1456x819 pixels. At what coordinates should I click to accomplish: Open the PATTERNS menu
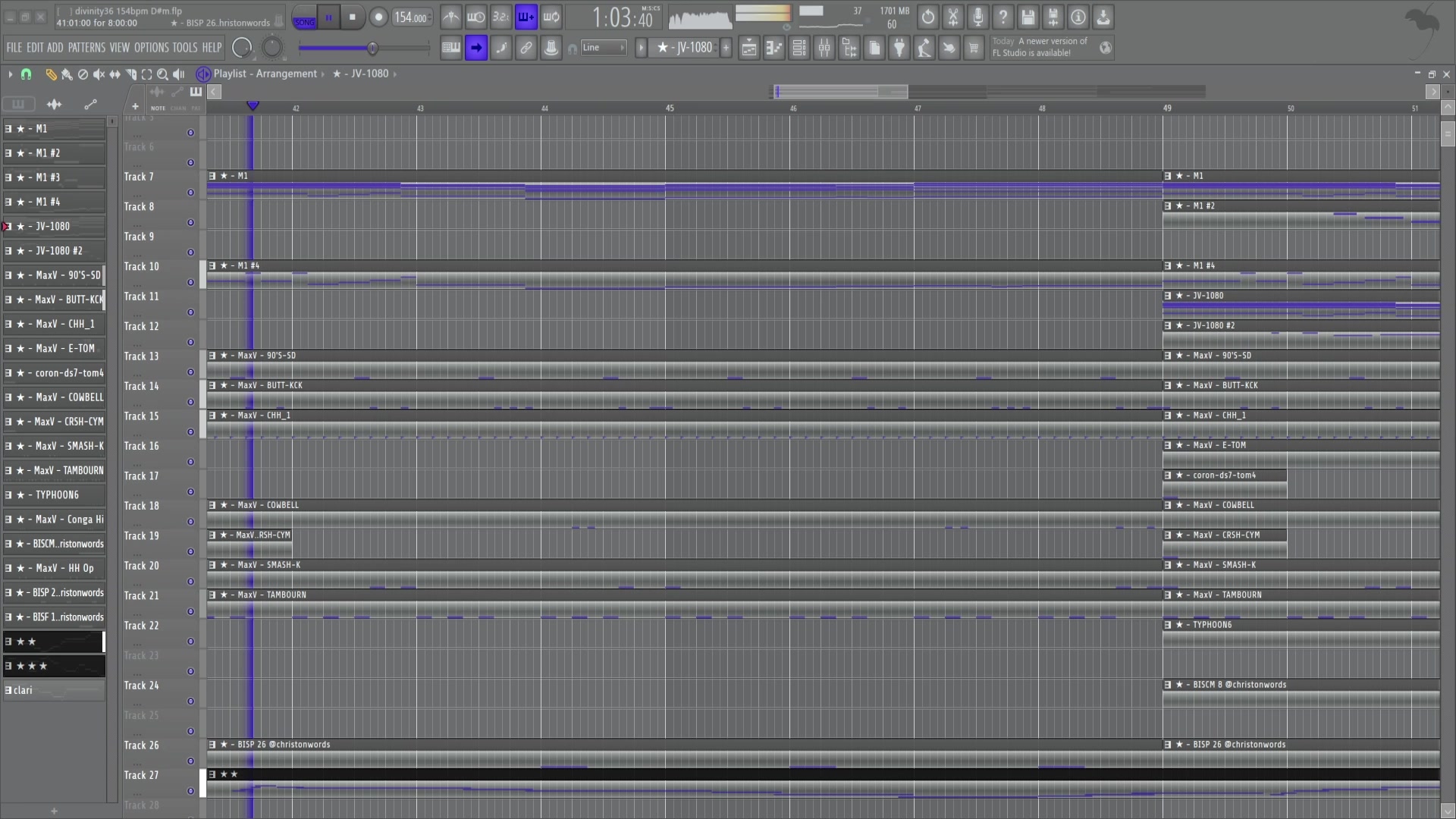pyautogui.click(x=86, y=48)
